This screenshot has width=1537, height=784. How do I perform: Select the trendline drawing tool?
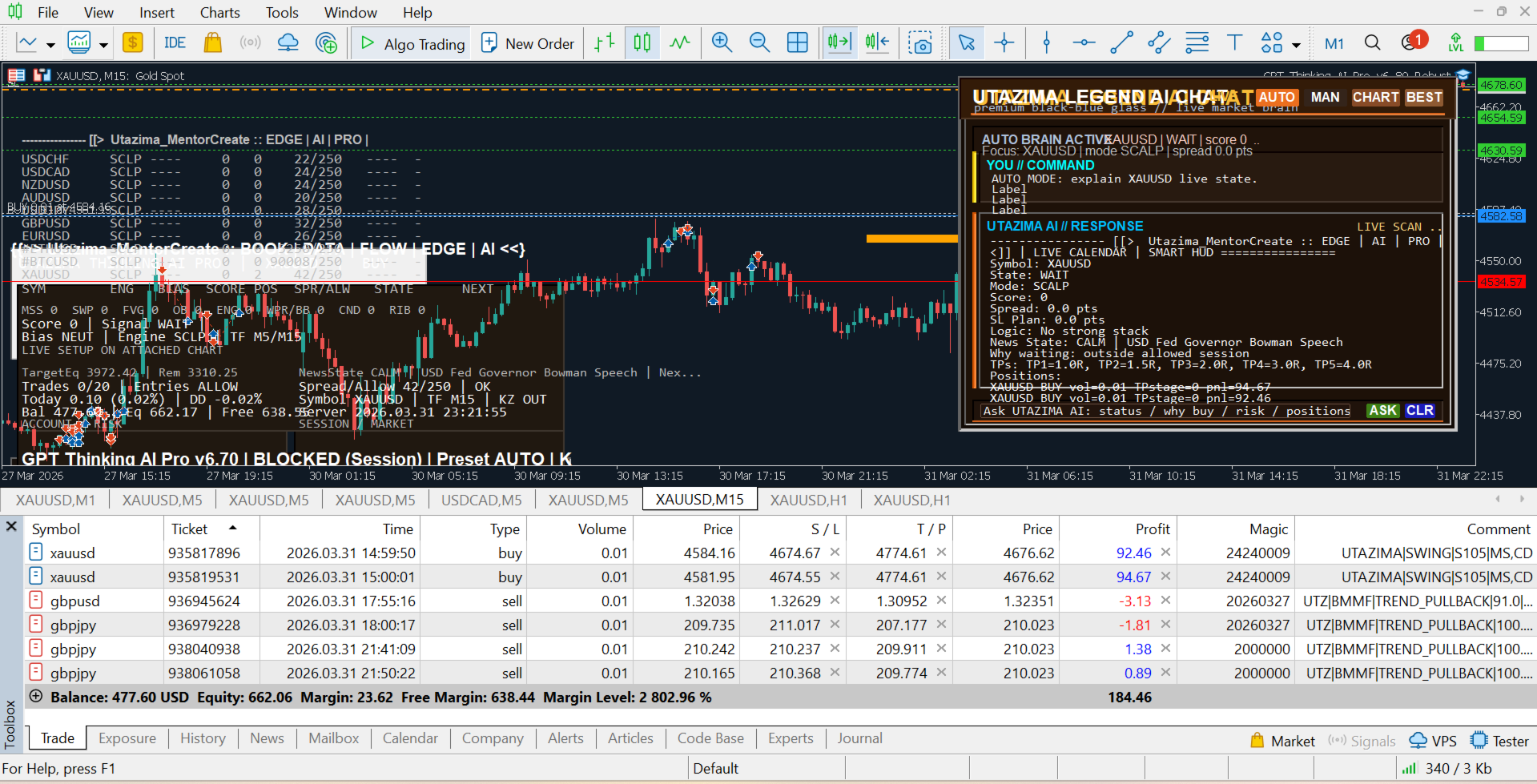pyautogui.click(x=1121, y=43)
